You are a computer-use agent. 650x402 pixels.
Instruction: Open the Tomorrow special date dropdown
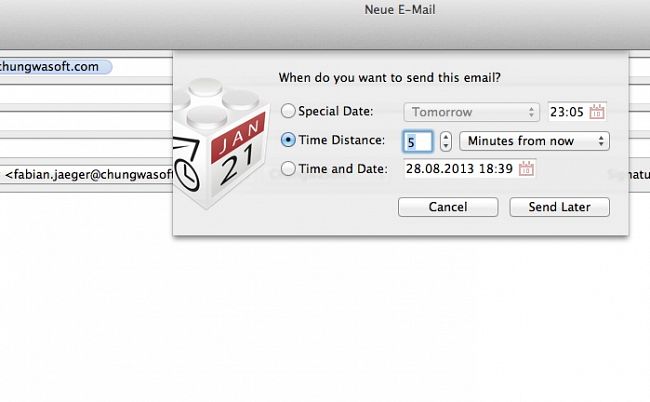[x=472, y=112]
